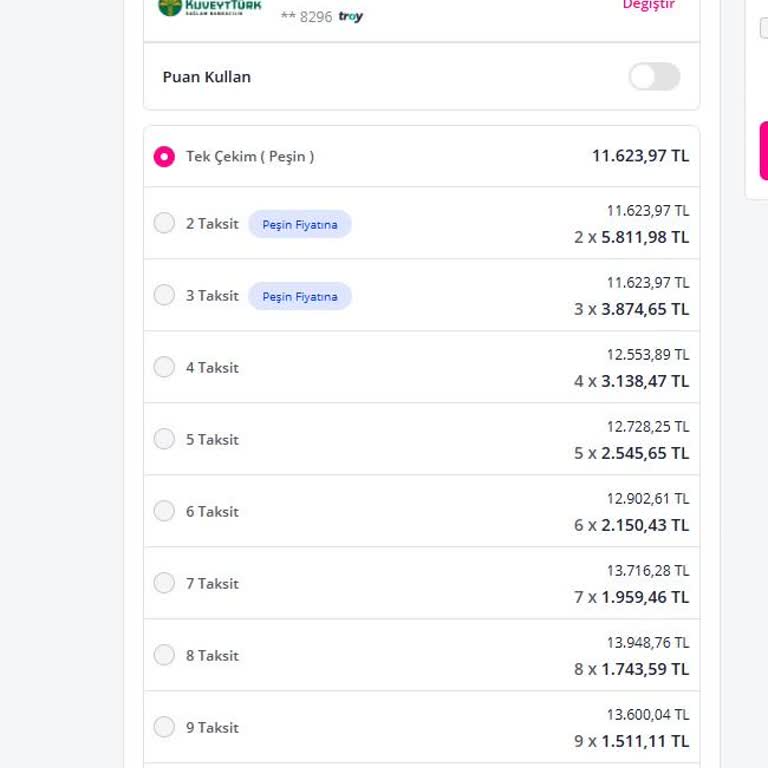Click the Peşin Fiyatına badge on 2 Taksit
The width and height of the screenshot is (768, 768).
click(x=300, y=224)
